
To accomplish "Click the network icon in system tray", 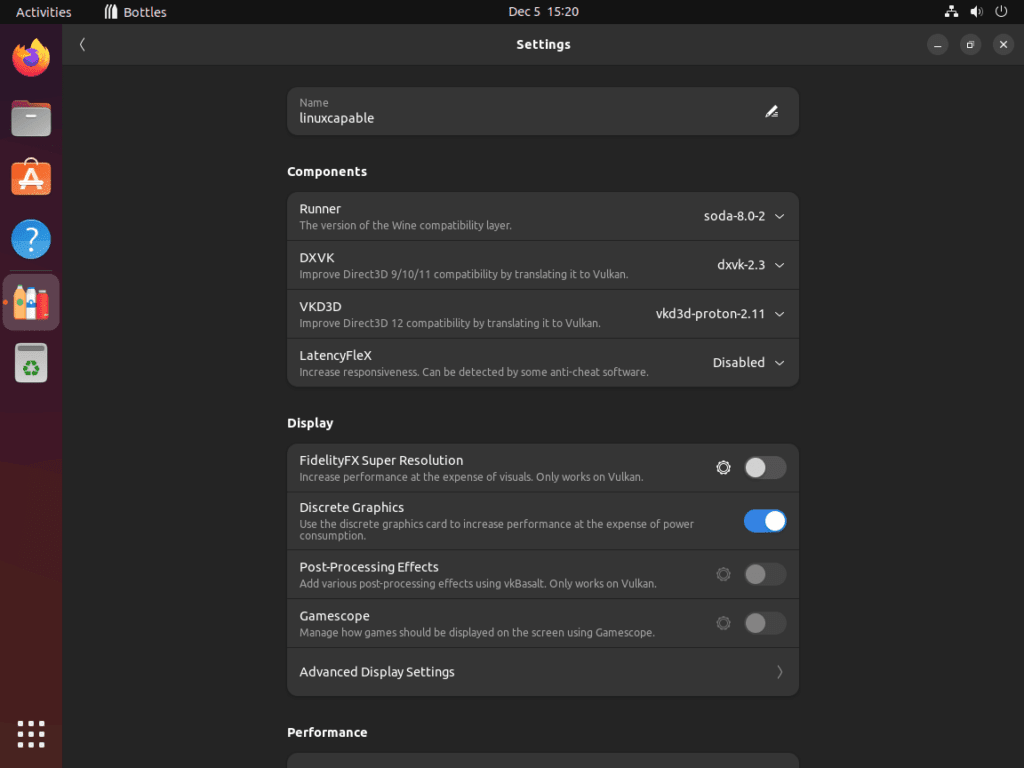I will click(x=950, y=11).
